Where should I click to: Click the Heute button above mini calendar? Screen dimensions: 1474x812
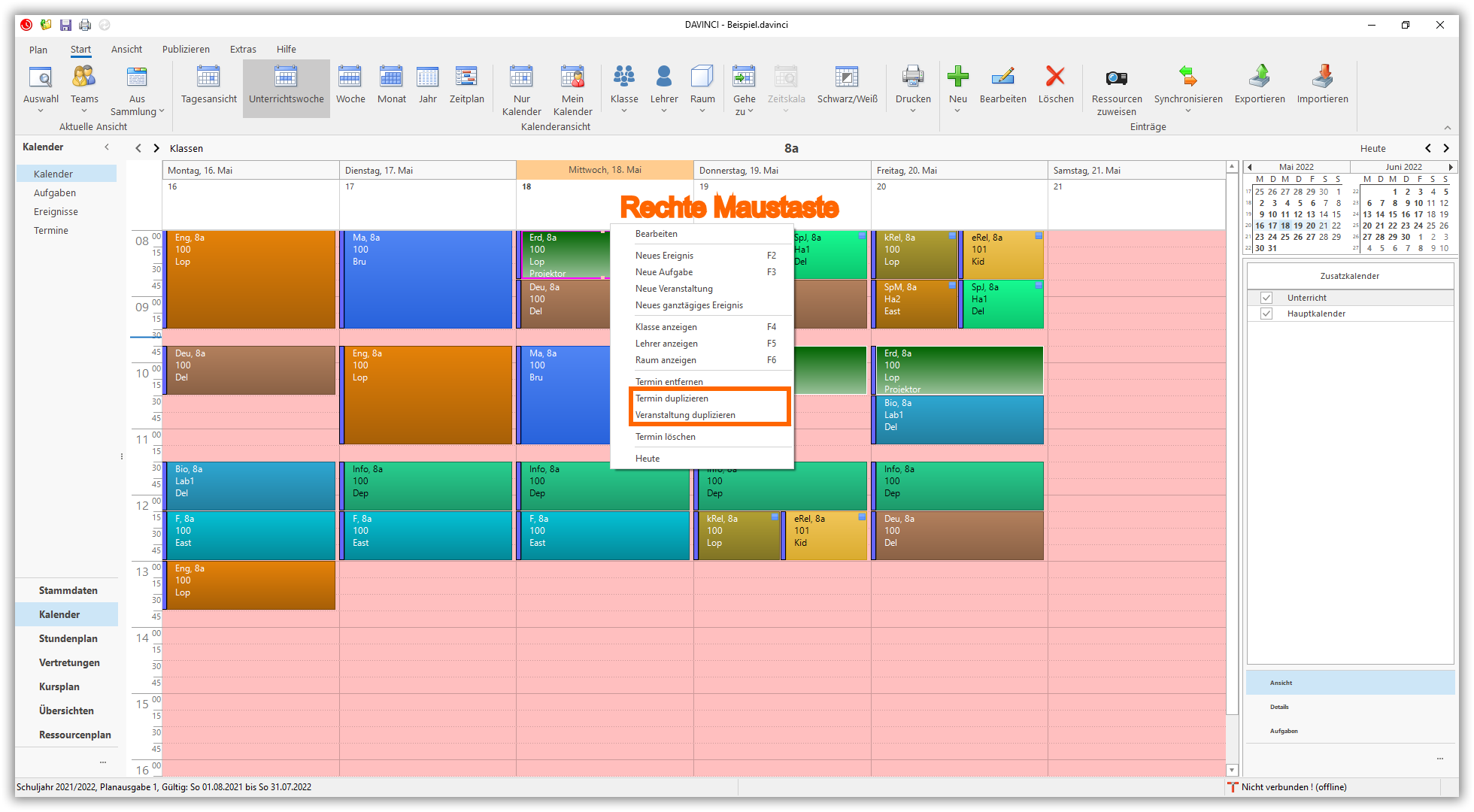click(x=1372, y=149)
